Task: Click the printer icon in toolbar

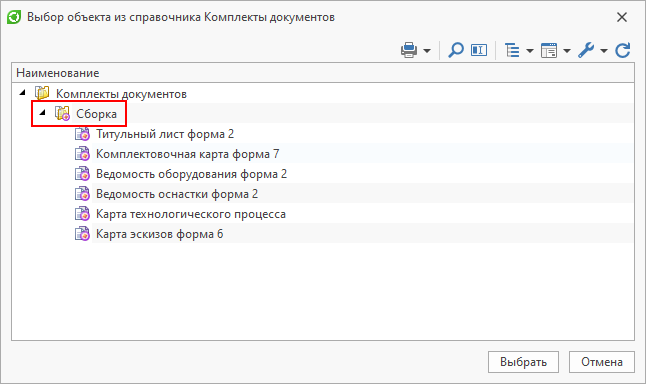Action: point(409,50)
